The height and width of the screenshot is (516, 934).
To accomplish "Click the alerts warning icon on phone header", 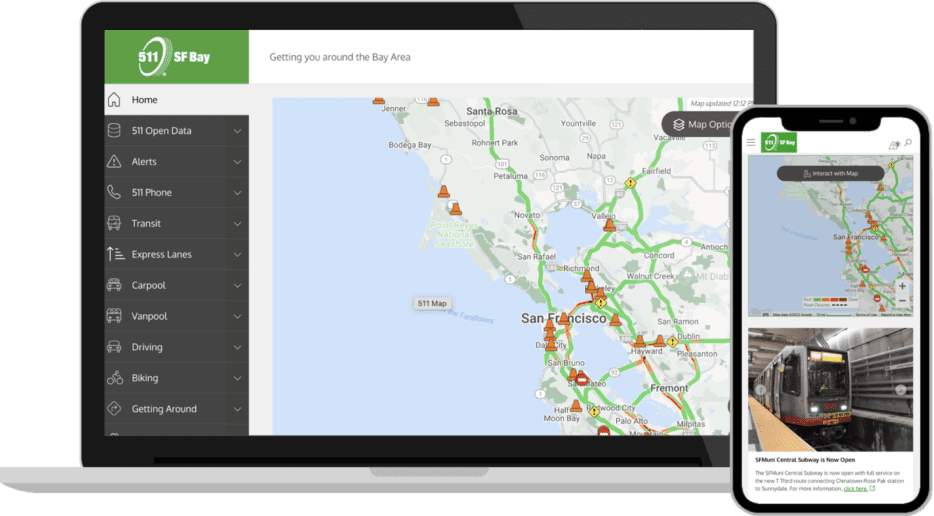I will (x=893, y=145).
